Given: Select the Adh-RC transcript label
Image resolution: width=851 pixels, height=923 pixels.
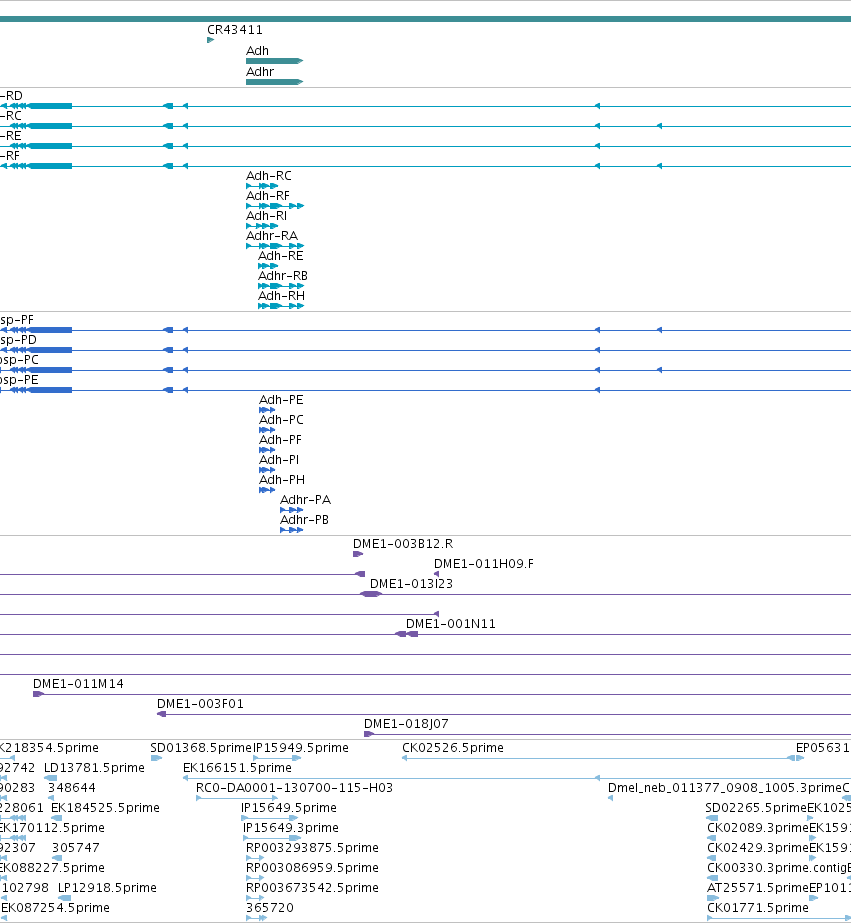Looking at the screenshot, I should point(268,175).
